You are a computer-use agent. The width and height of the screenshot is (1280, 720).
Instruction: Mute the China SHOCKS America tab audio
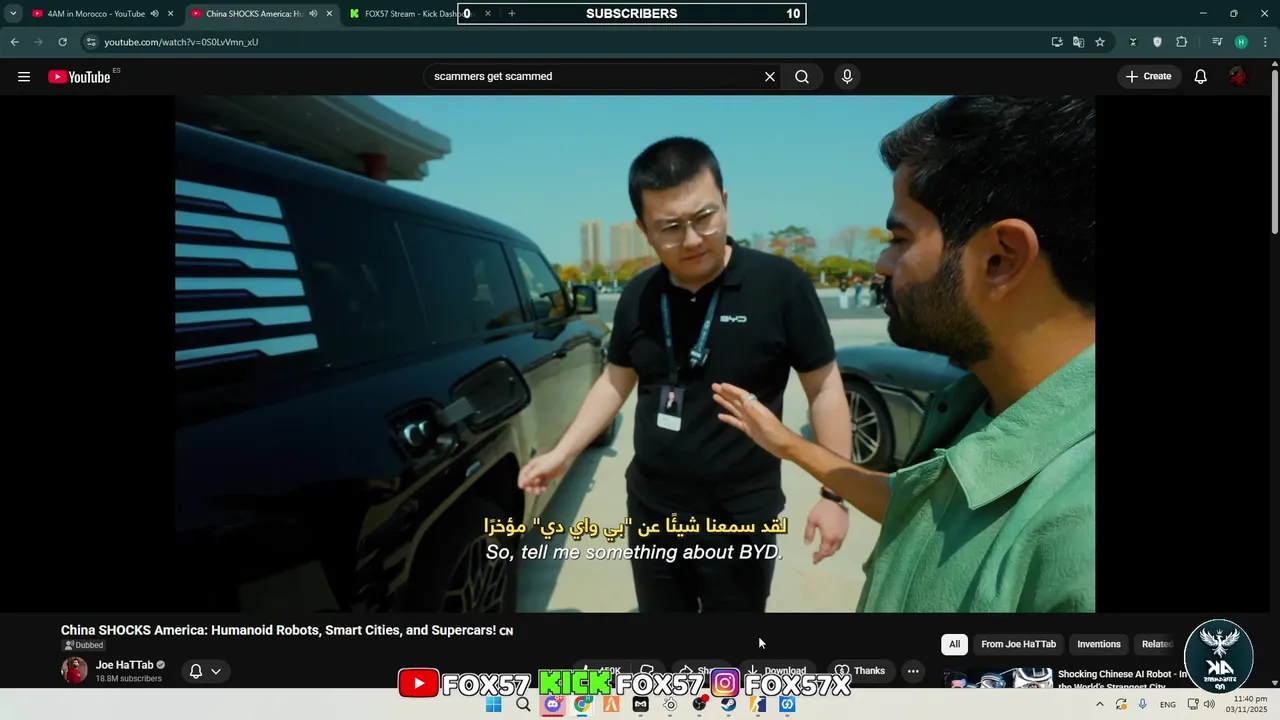coord(314,14)
